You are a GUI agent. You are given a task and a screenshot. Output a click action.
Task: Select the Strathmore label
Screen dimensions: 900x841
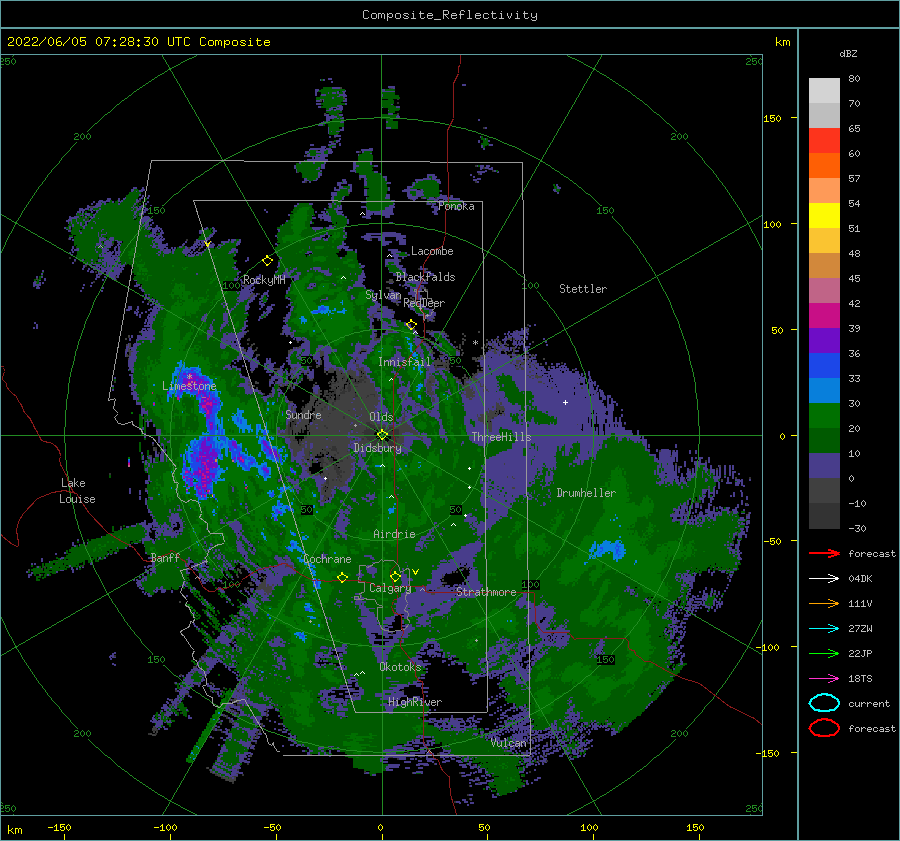coord(486,592)
